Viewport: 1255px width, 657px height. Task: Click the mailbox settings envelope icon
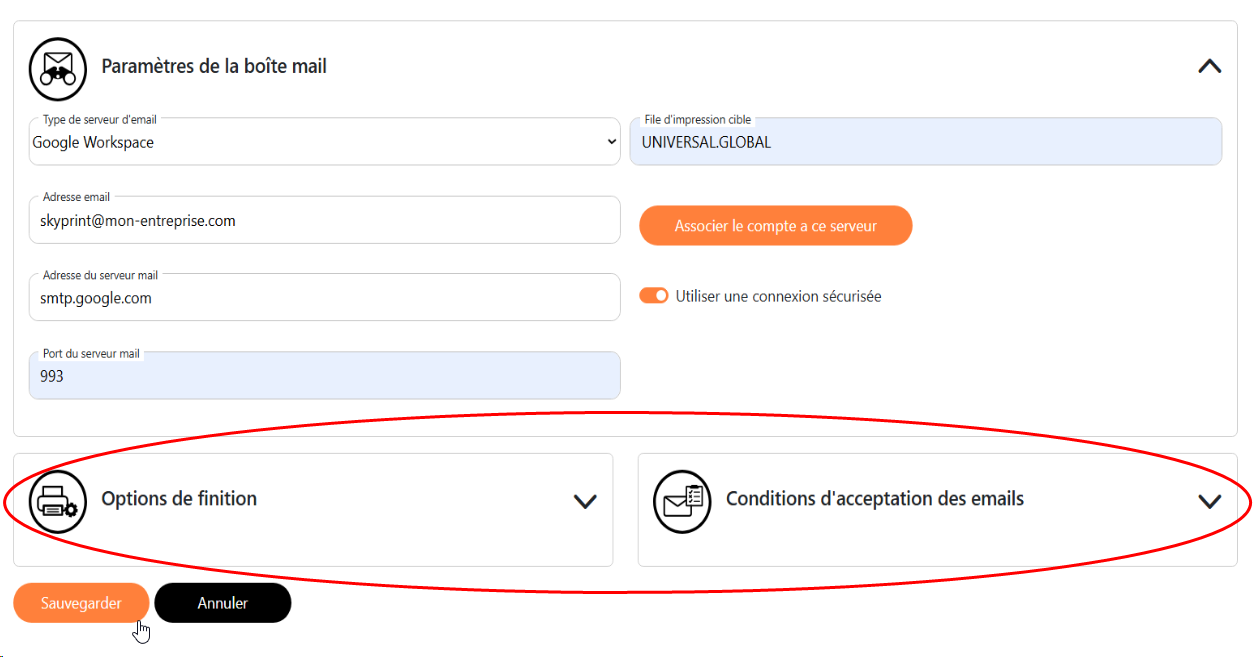tap(58, 68)
